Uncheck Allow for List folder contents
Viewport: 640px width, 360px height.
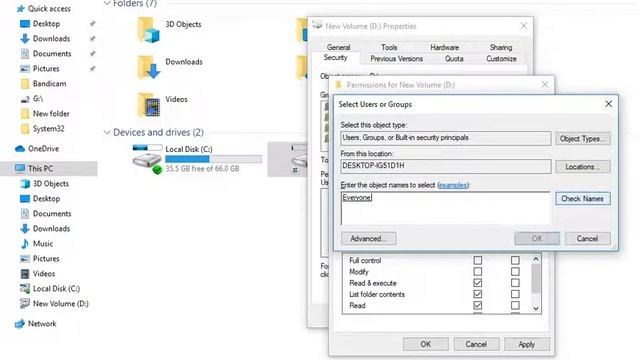(478, 294)
